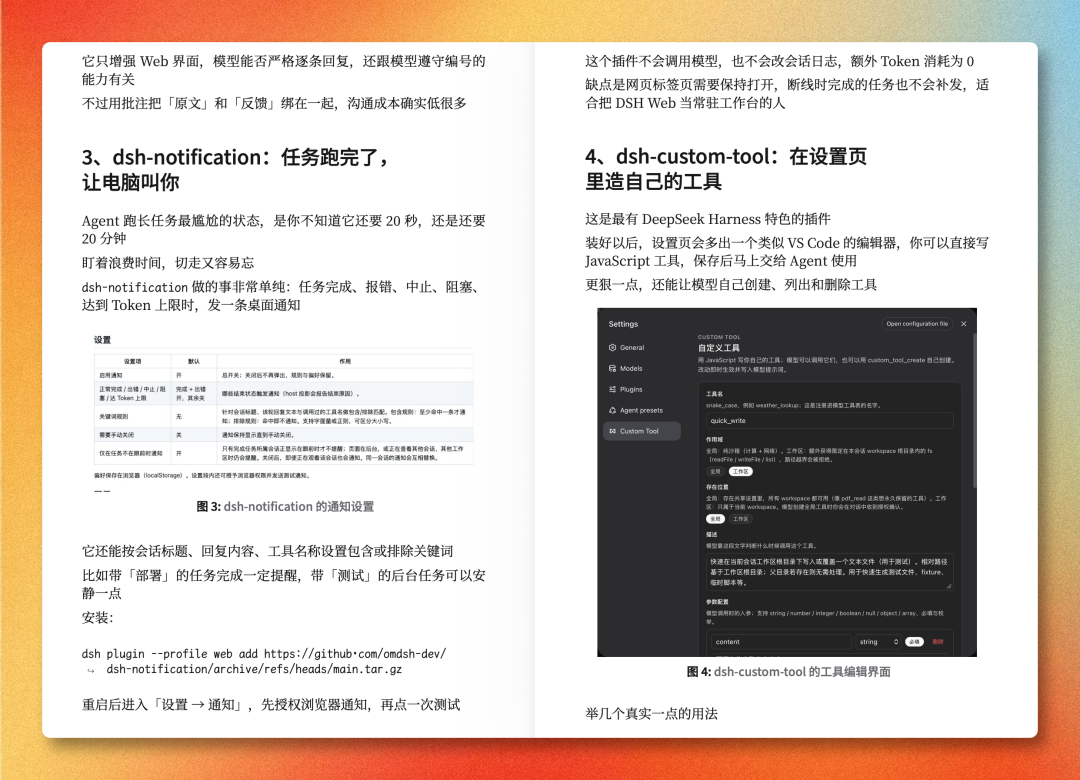Screen dimensions: 1080x780
Task: Click the 描述 description text area
Action: [829, 571]
